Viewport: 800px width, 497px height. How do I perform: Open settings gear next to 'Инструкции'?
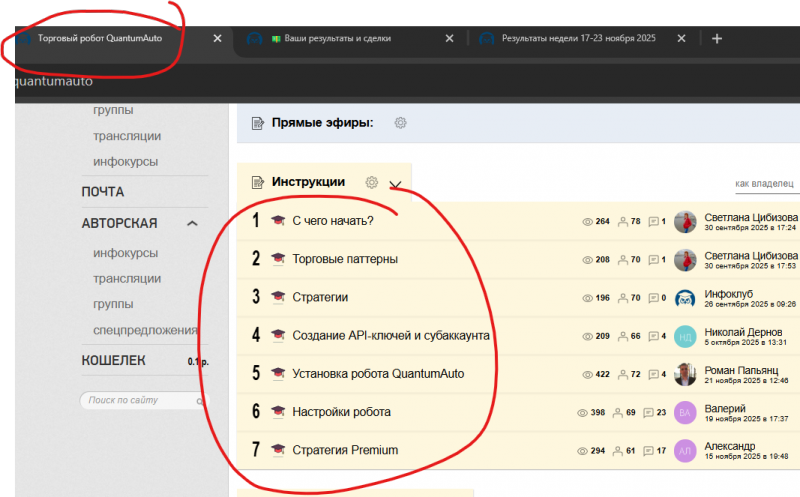pyautogui.click(x=371, y=182)
